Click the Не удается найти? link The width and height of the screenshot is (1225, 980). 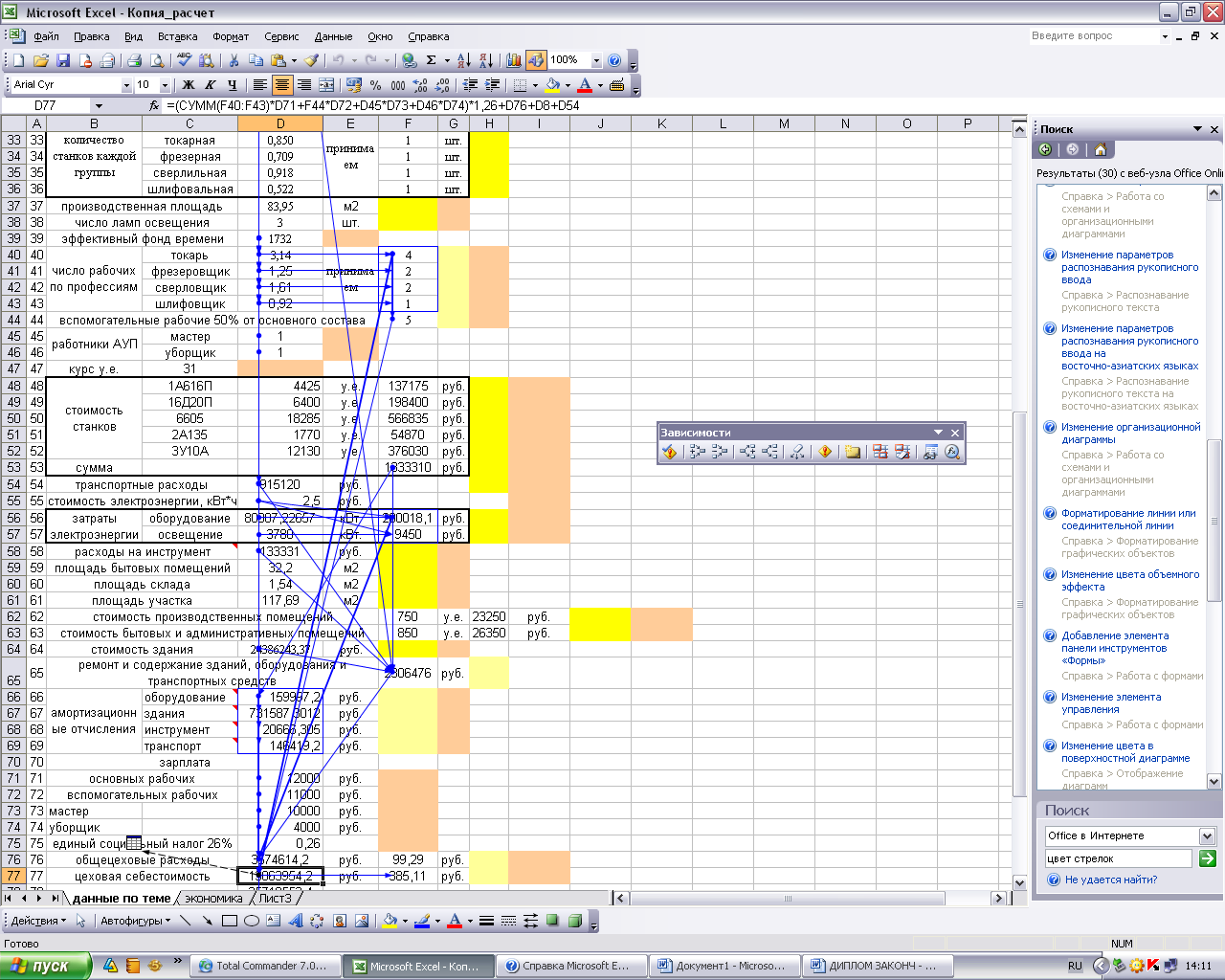pos(1111,880)
